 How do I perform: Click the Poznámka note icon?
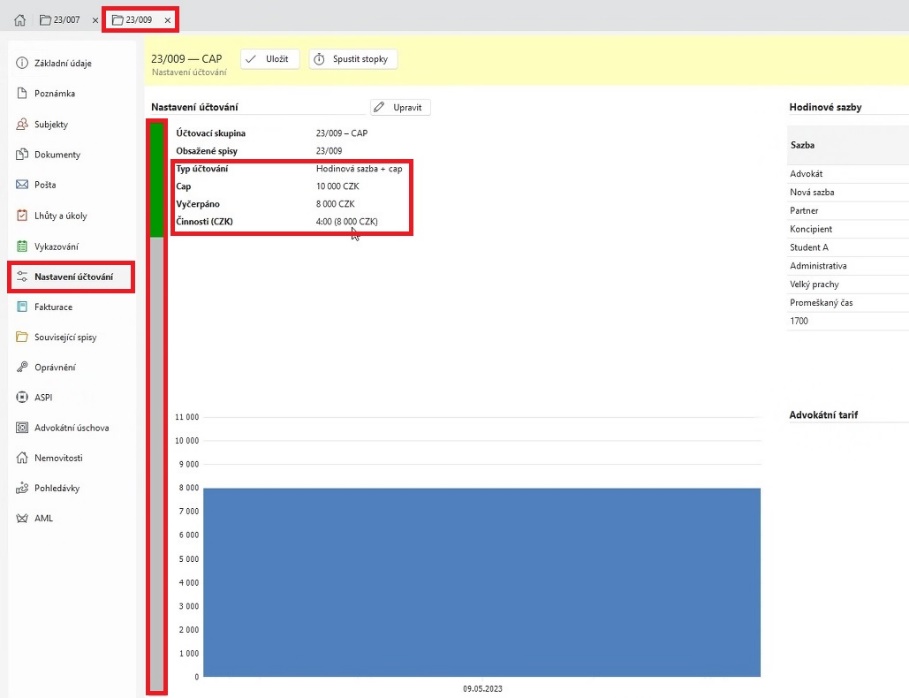click(x=21, y=94)
